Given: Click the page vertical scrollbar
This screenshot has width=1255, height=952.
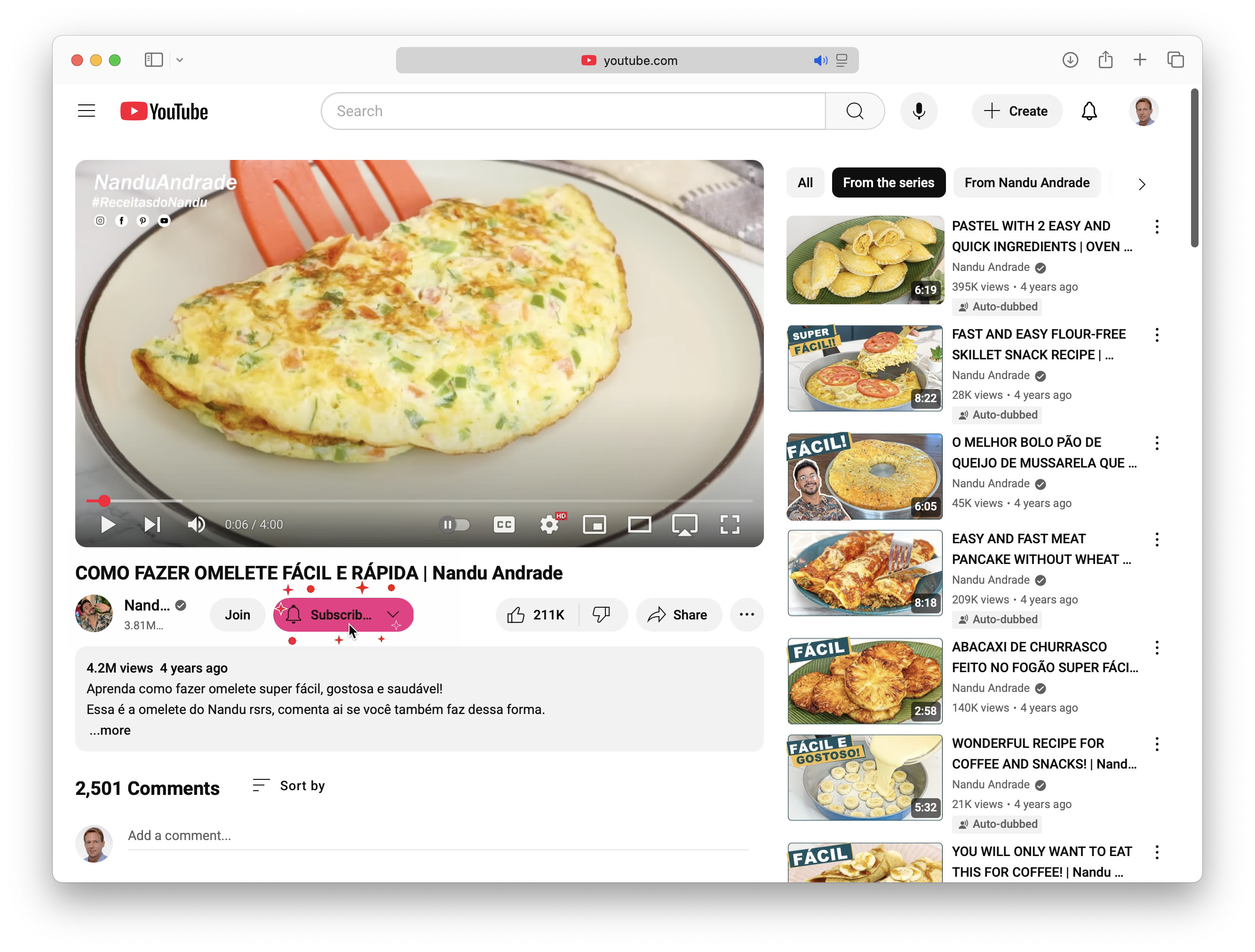Looking at the screenshot, I should (x=1194, y=168).
